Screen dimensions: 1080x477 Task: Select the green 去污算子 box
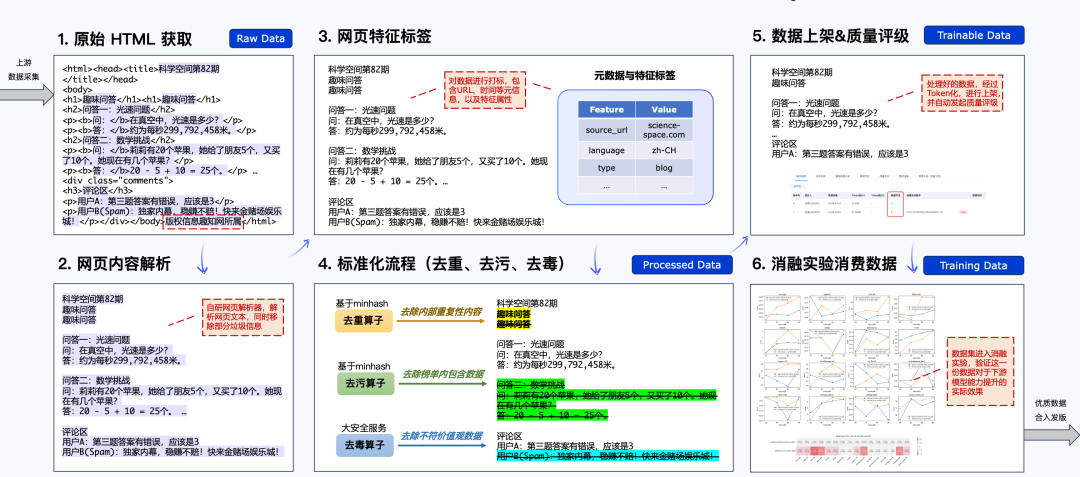[364, 384]
